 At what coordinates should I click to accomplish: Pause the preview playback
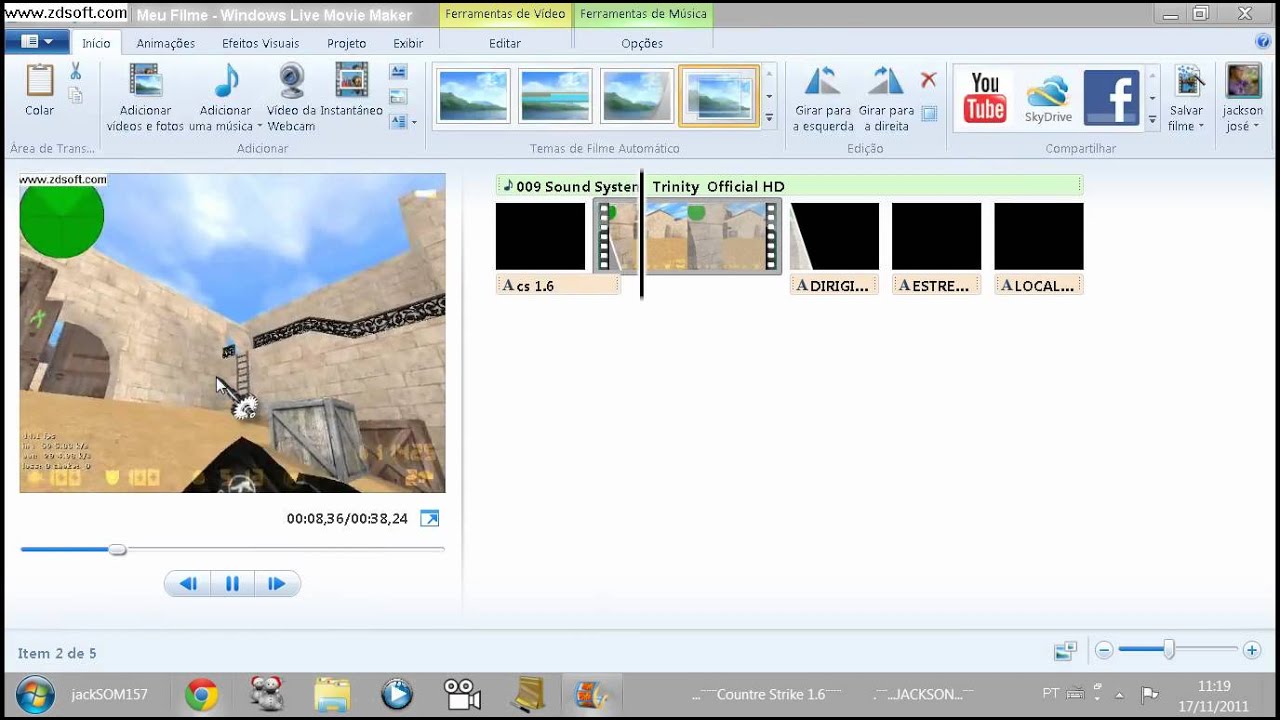232,584
